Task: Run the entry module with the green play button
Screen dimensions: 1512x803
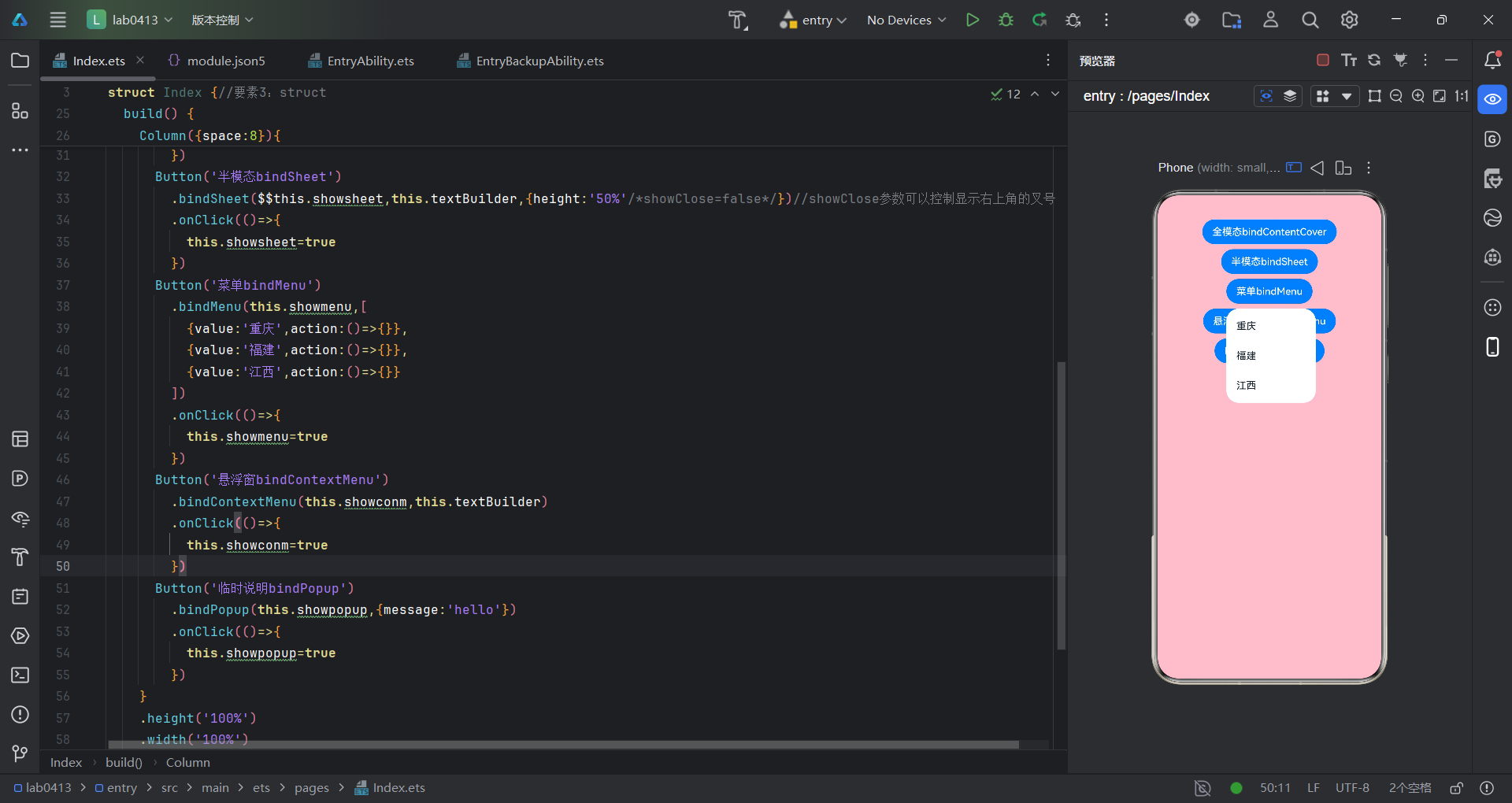Action: 973,20
